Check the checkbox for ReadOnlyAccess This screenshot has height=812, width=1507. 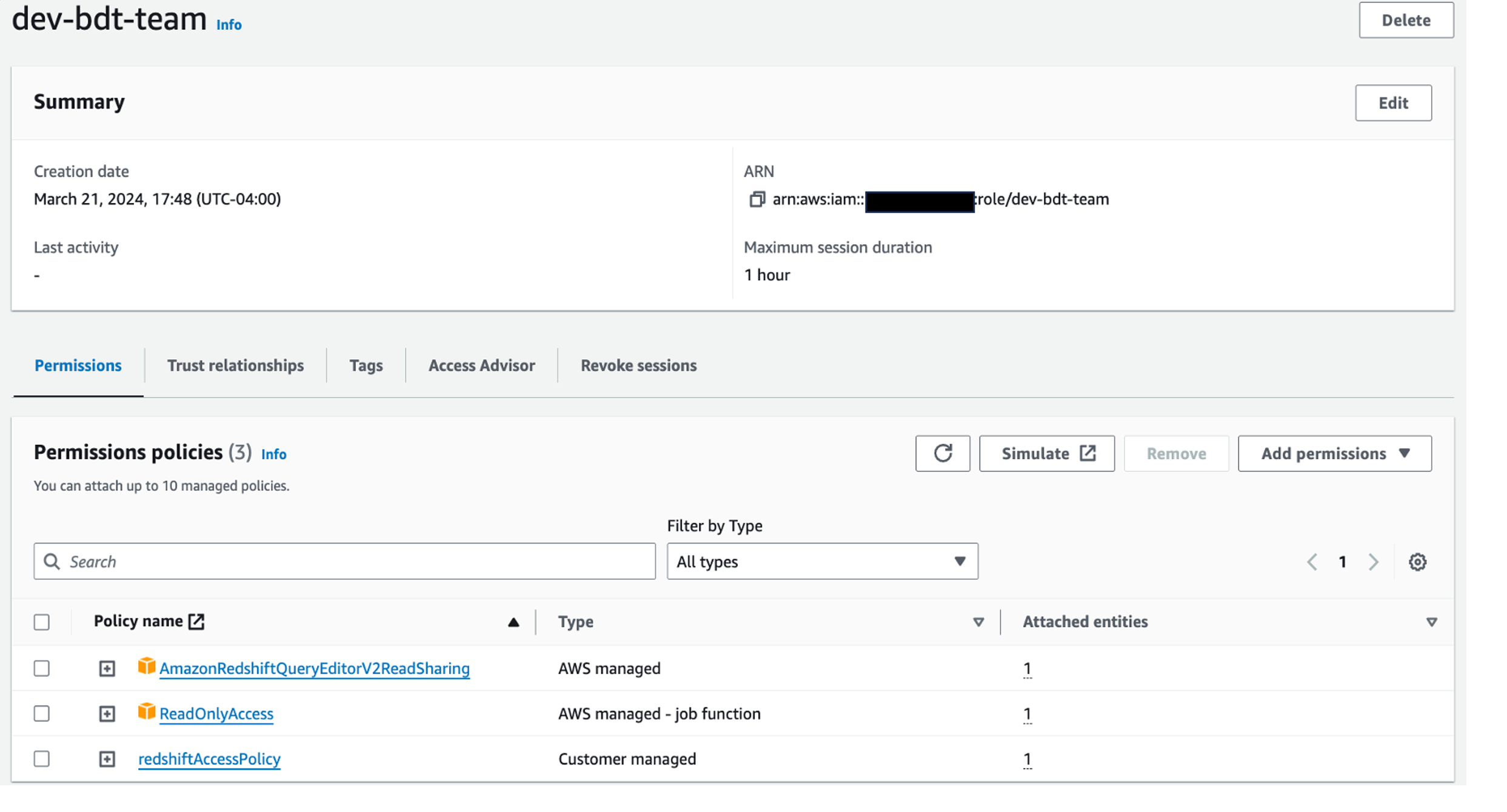(x=42, y=713)
